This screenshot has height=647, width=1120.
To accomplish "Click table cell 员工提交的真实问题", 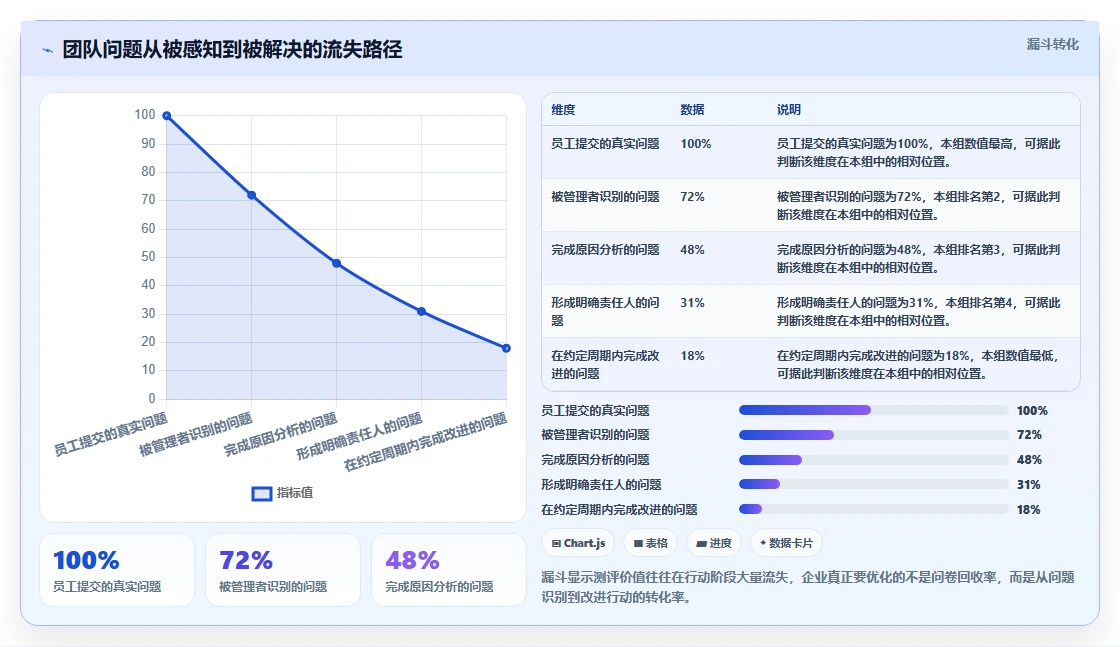I will (605, 144).
